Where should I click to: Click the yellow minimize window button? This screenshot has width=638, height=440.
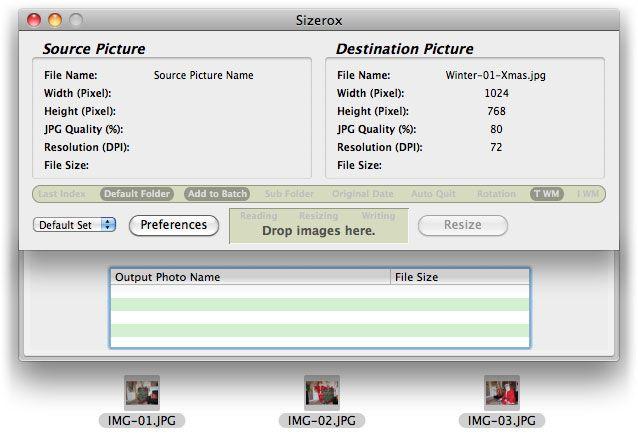[54, 20]
